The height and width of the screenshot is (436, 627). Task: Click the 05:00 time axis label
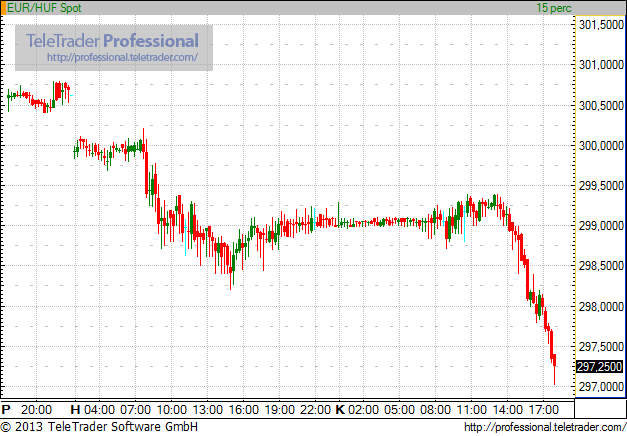pyautogui.click(x=399, y=410)
